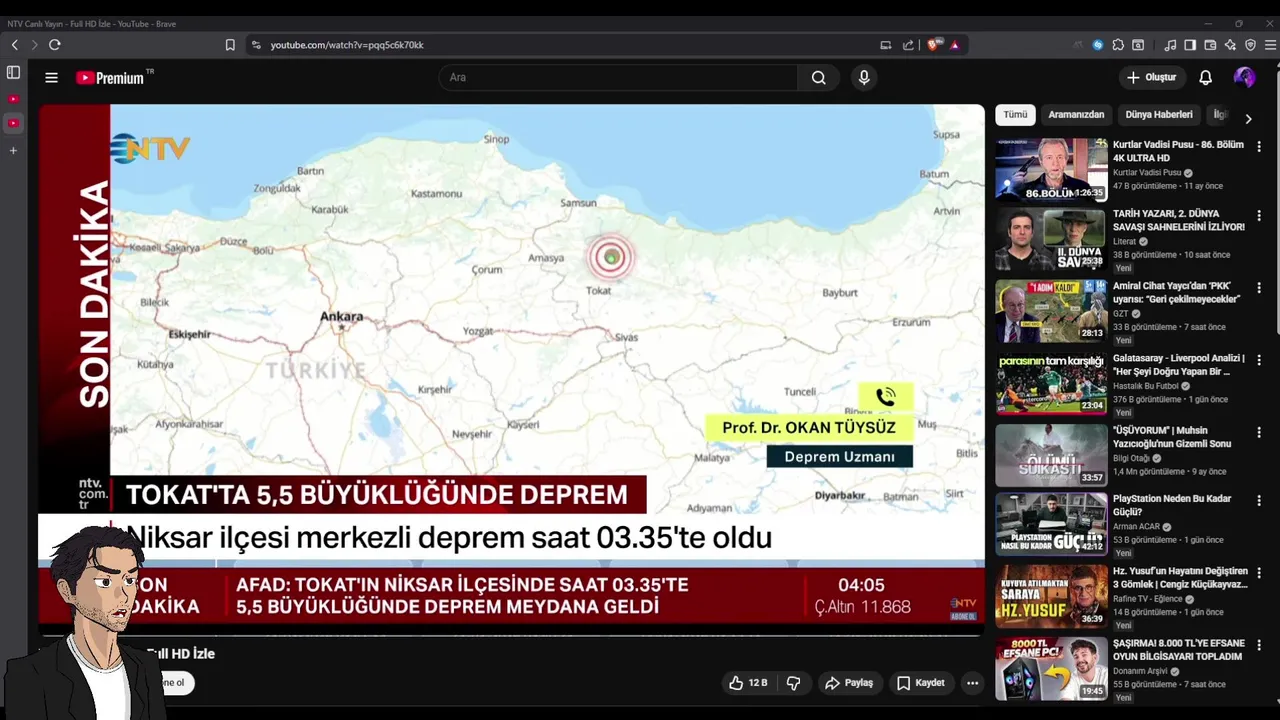Open options for TARİH YAZARI video

click(x=1259, y=215)
